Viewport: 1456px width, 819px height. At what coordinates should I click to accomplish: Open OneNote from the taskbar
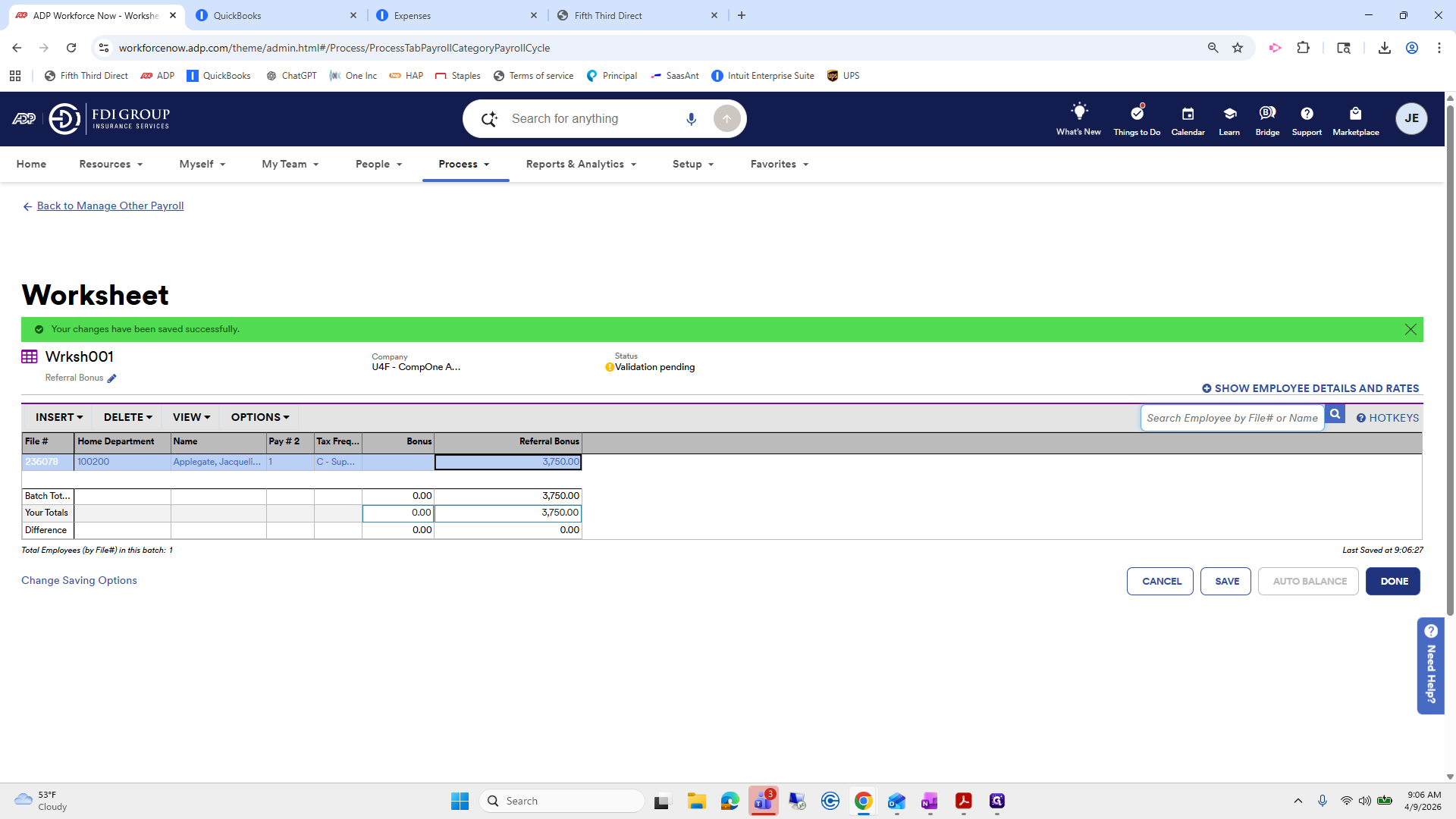coord(930,801)
